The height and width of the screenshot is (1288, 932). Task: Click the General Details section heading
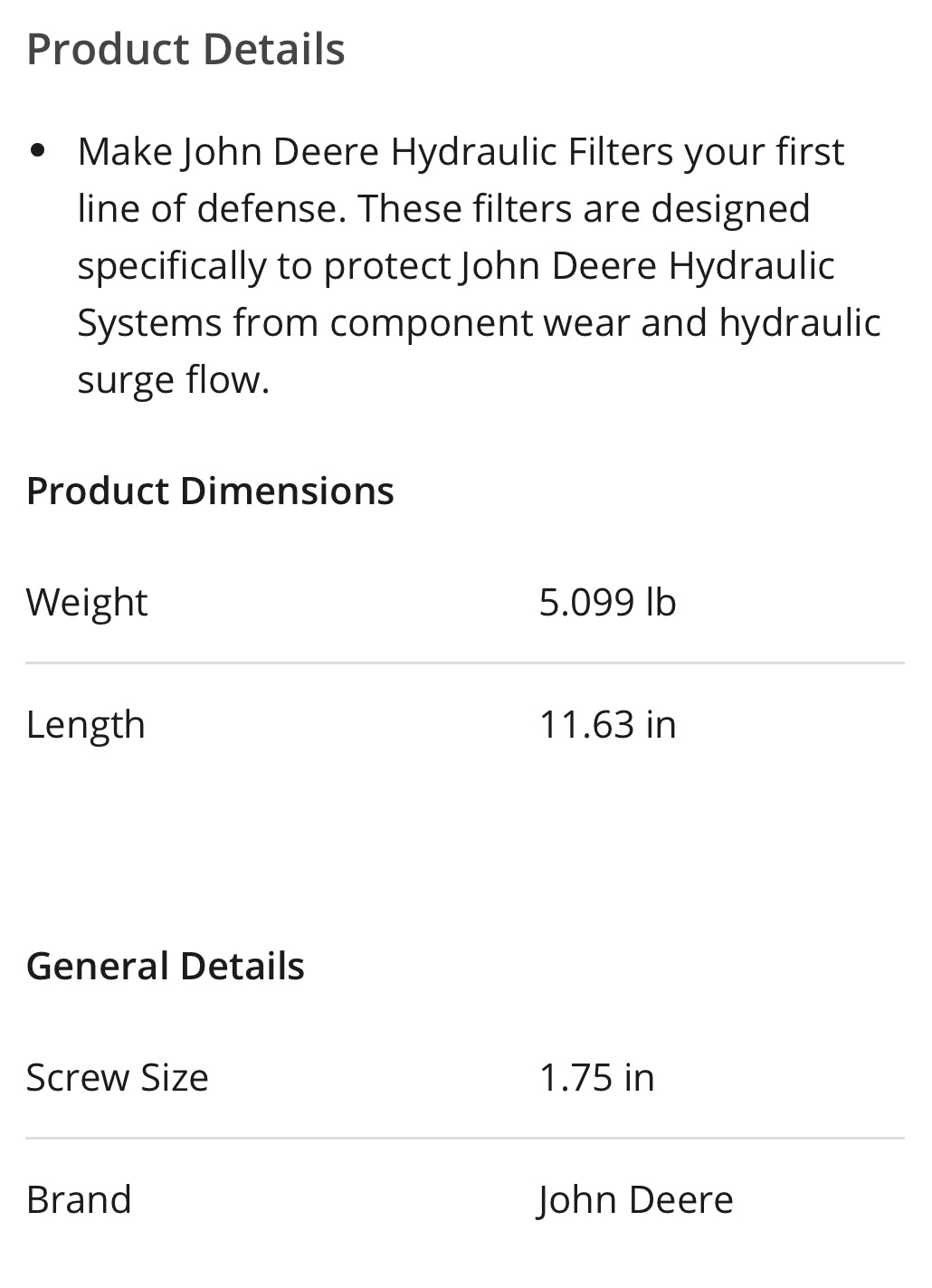point(166,966)
